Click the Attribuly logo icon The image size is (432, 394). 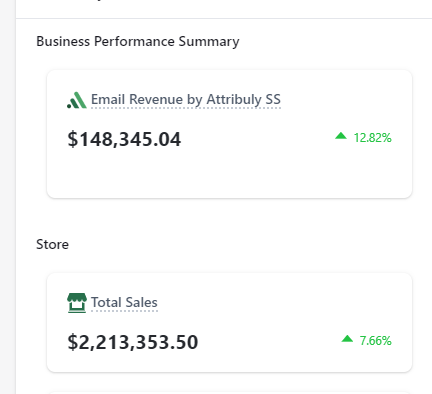point(77,100)
